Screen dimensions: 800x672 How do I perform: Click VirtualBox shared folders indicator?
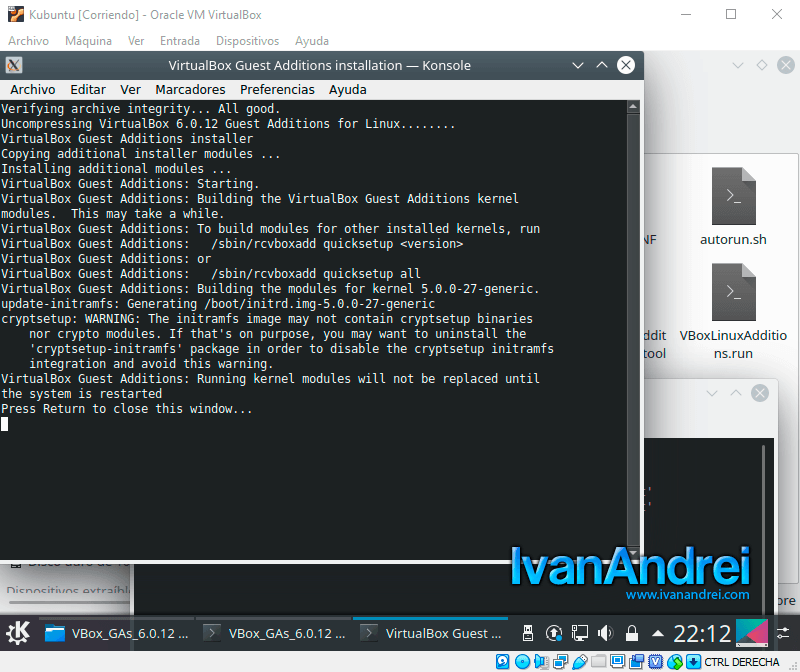click(598, 662)
